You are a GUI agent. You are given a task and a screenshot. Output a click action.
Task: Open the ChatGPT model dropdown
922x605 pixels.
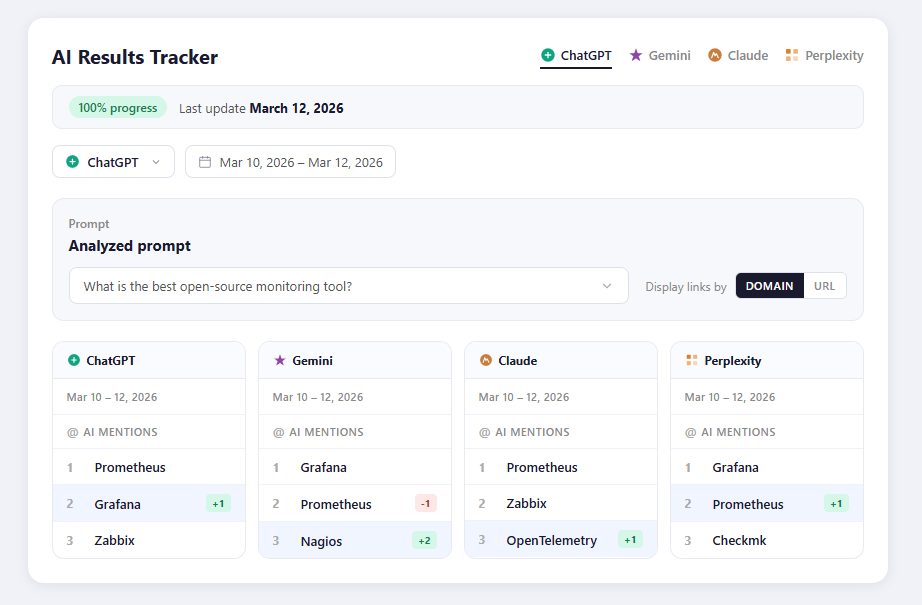(x=113, y=162)
